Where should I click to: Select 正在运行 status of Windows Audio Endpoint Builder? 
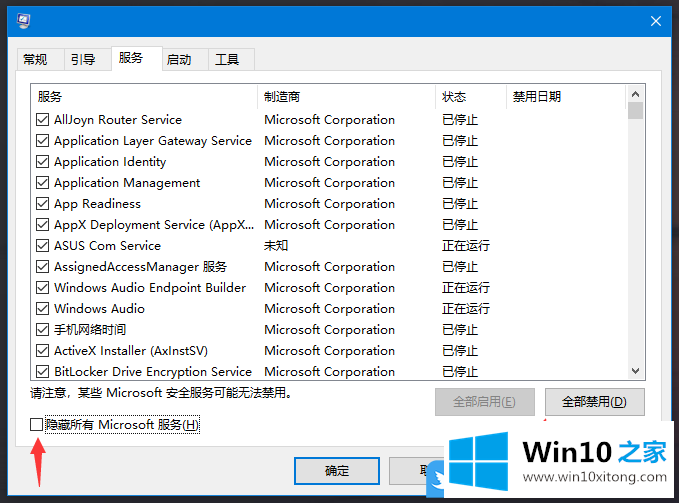point(466,287)
